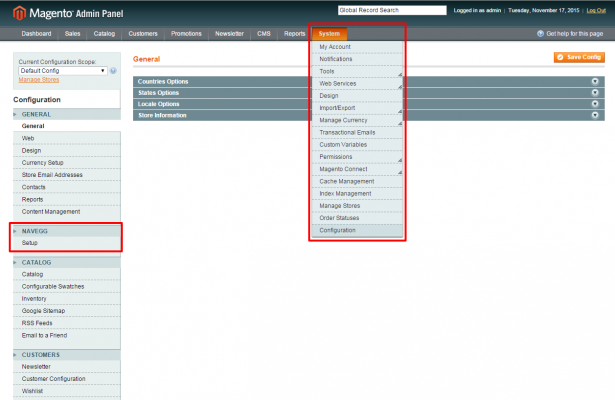Screen dimensions: 615x400
Task: Open the Reports top menu
Action: click(295, 34)
